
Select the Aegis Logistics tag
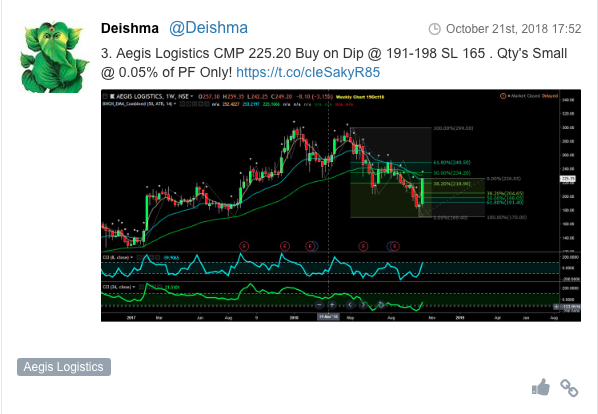tap(64, 367)
